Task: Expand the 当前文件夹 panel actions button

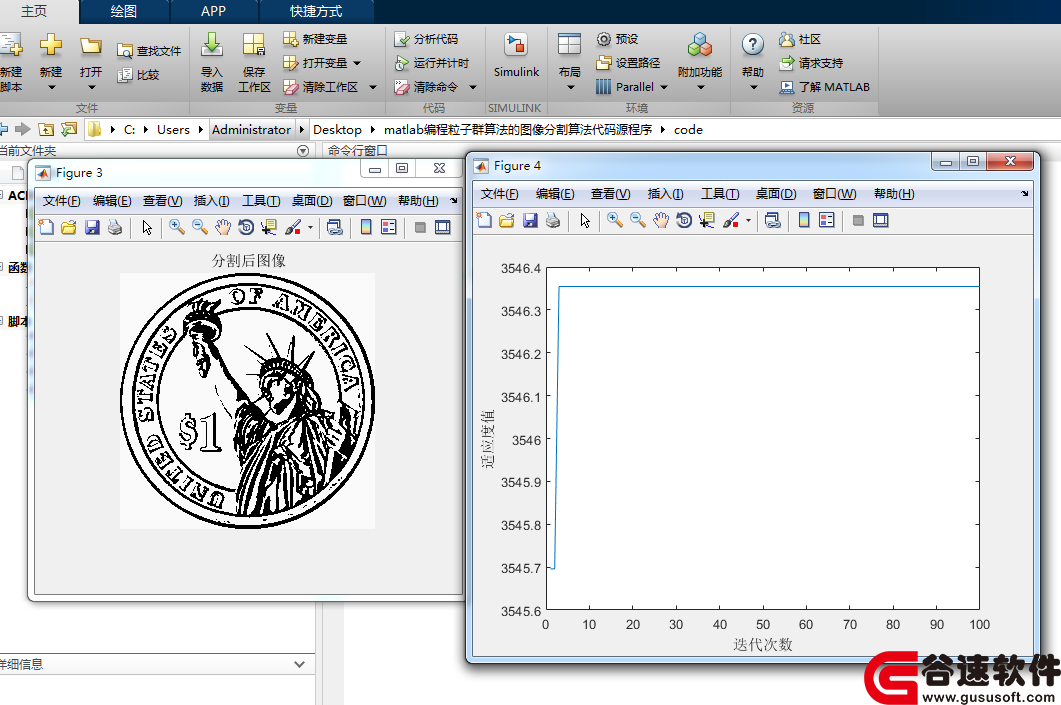Action: (x=303, y=151)
